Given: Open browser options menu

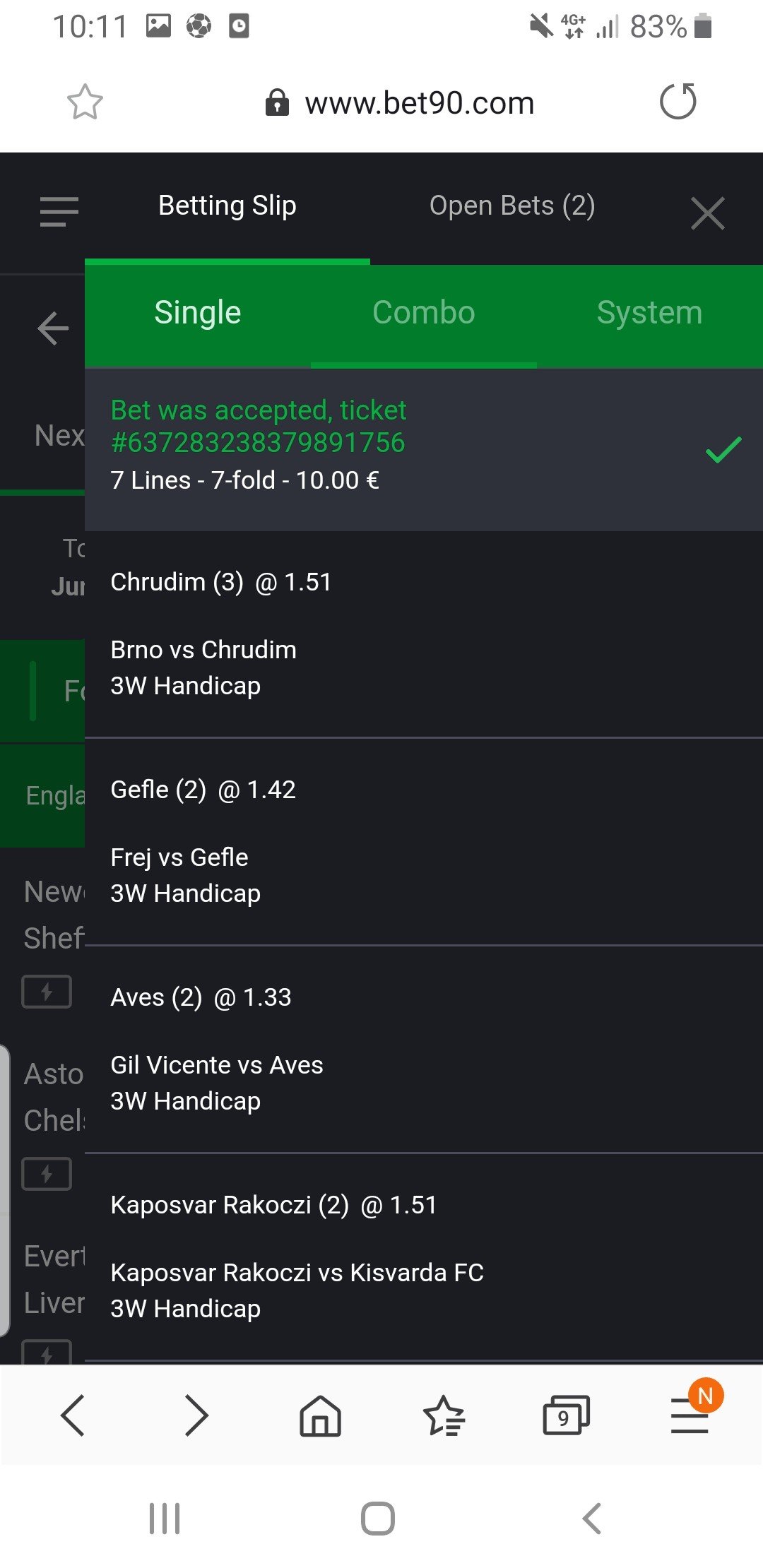Looking at the screenshot, I should 690,1415.
